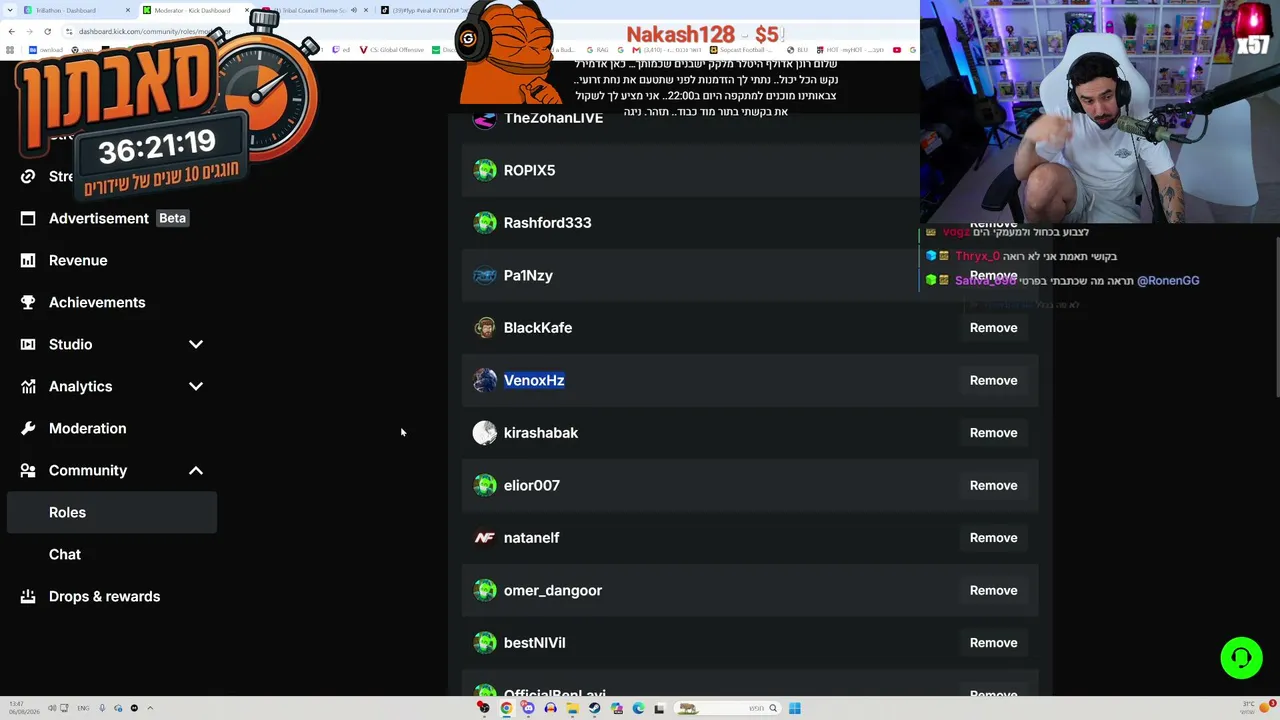
Task: Remove kirashabak from moderators
Action: tap(993, 433)
